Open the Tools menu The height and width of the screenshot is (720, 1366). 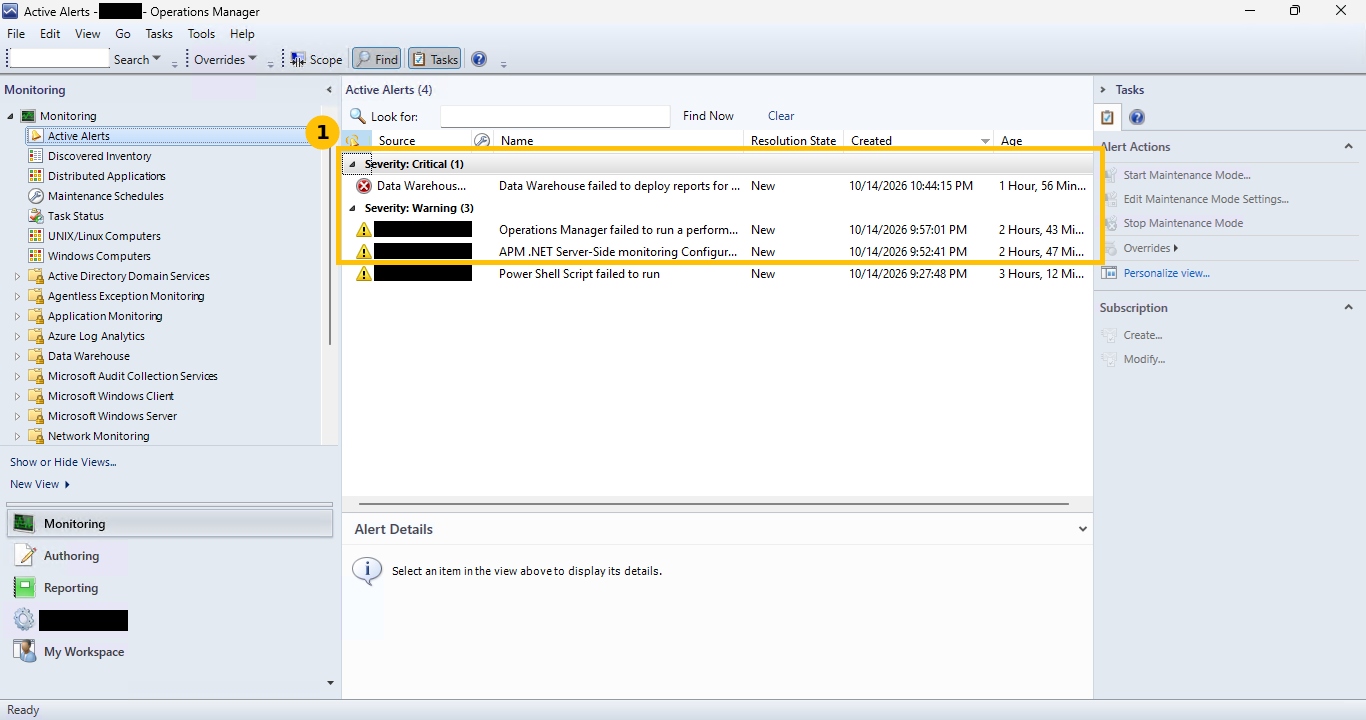(x=201, y=34)
